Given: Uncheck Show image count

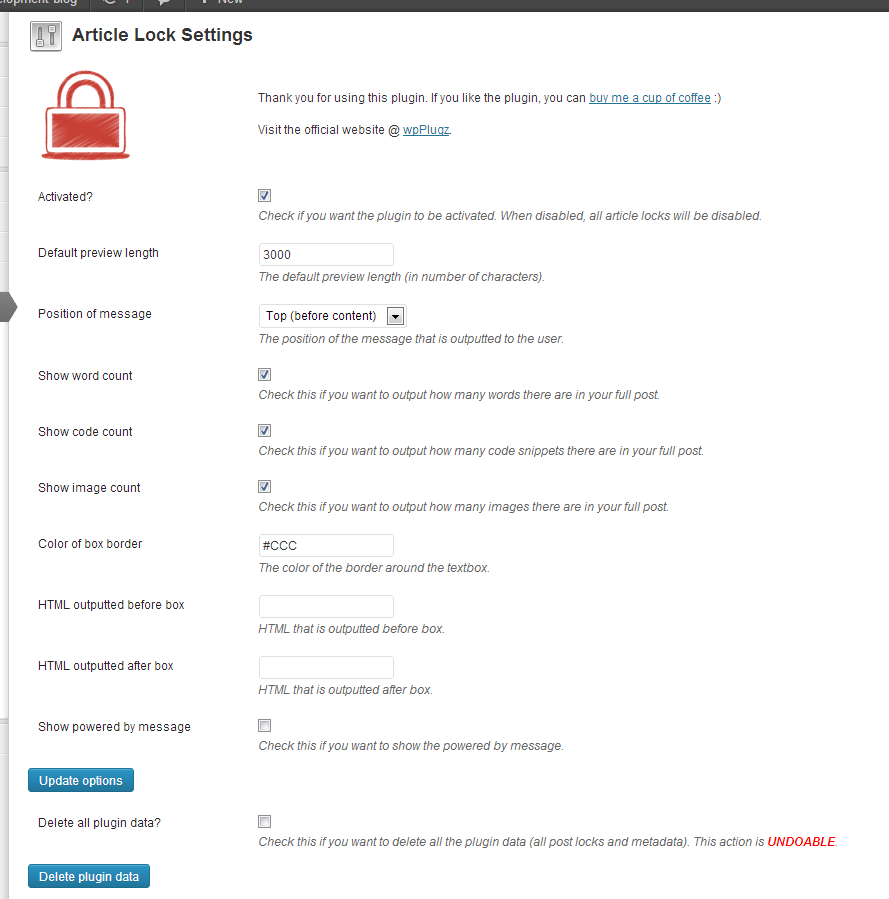Looking at the screenshot, I should pos(264,486).
